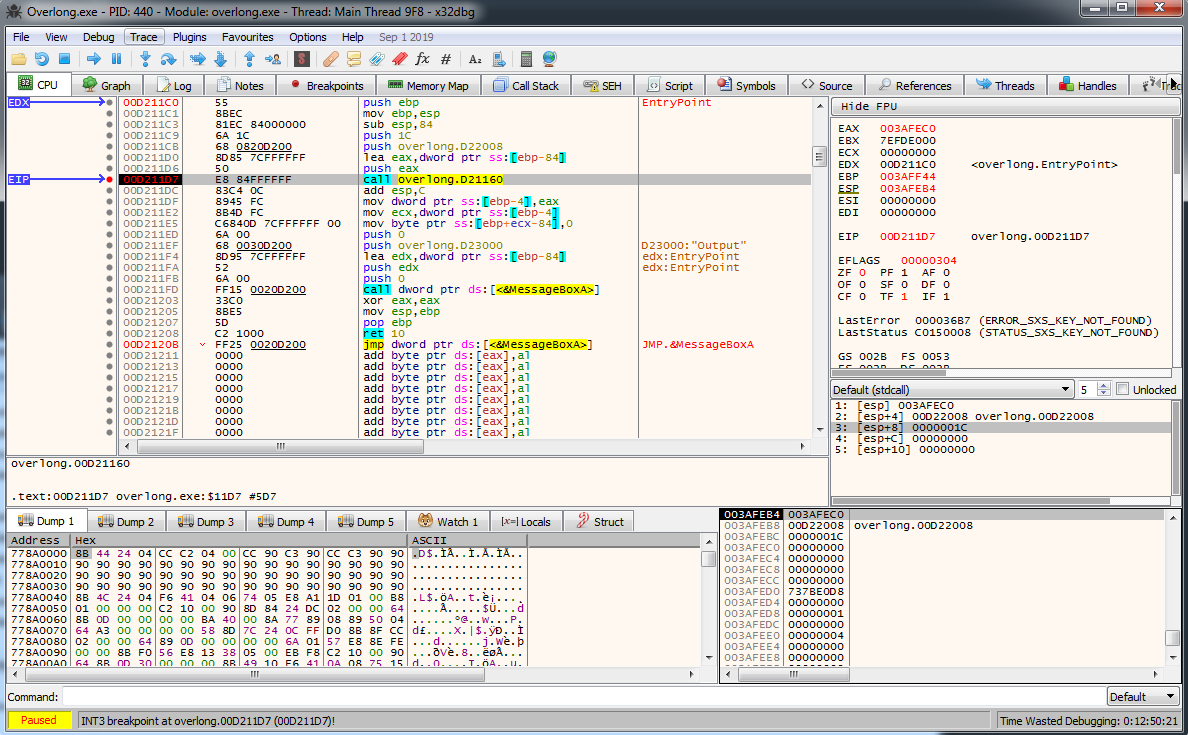The height and width of the screenshot is (735, 1188).
Task: Click the globe icon for updates
Action: pyautogui.click(x=550, y=59)
